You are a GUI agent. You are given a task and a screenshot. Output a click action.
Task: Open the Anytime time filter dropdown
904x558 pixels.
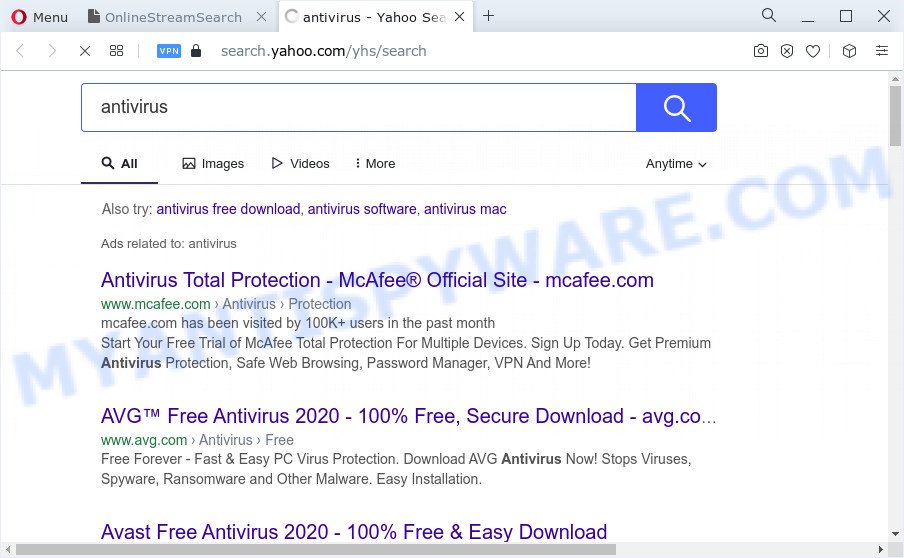coord(676,164)
